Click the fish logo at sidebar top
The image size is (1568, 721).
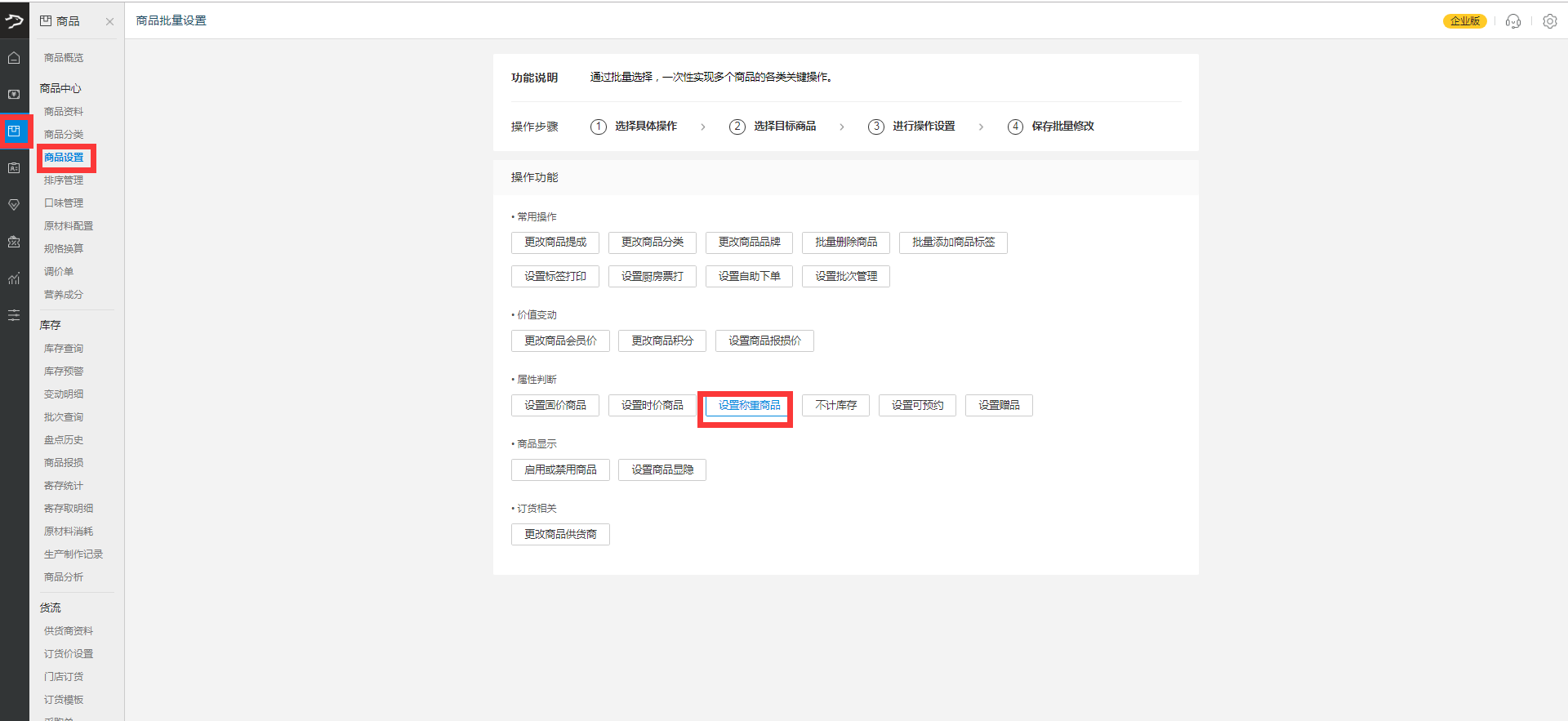pyautogui.click(x=14, y=20)
